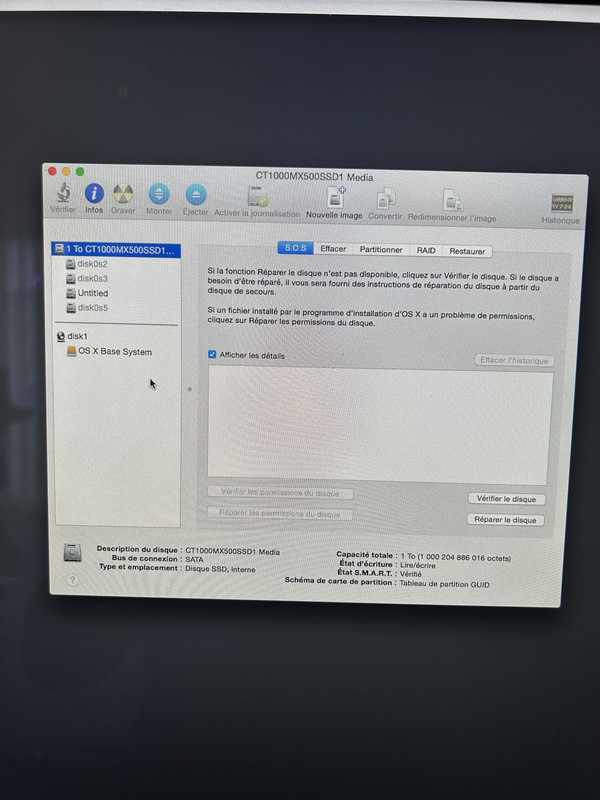Click Activer la journalisation toolbar icon
Image resolution: width=600 pixels, height=800 pixels.
(258, 196)
